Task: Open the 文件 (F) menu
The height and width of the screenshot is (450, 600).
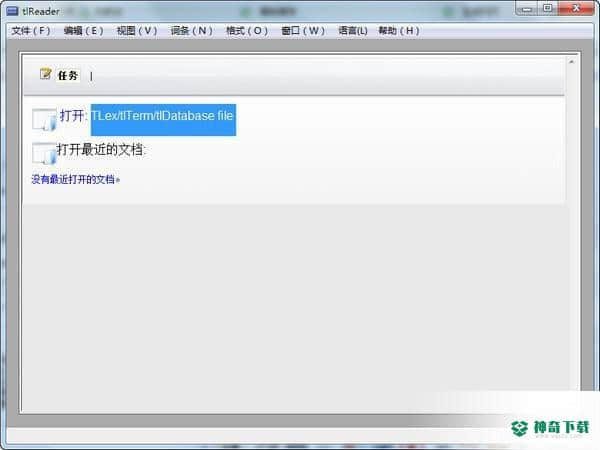Action: 31,31
